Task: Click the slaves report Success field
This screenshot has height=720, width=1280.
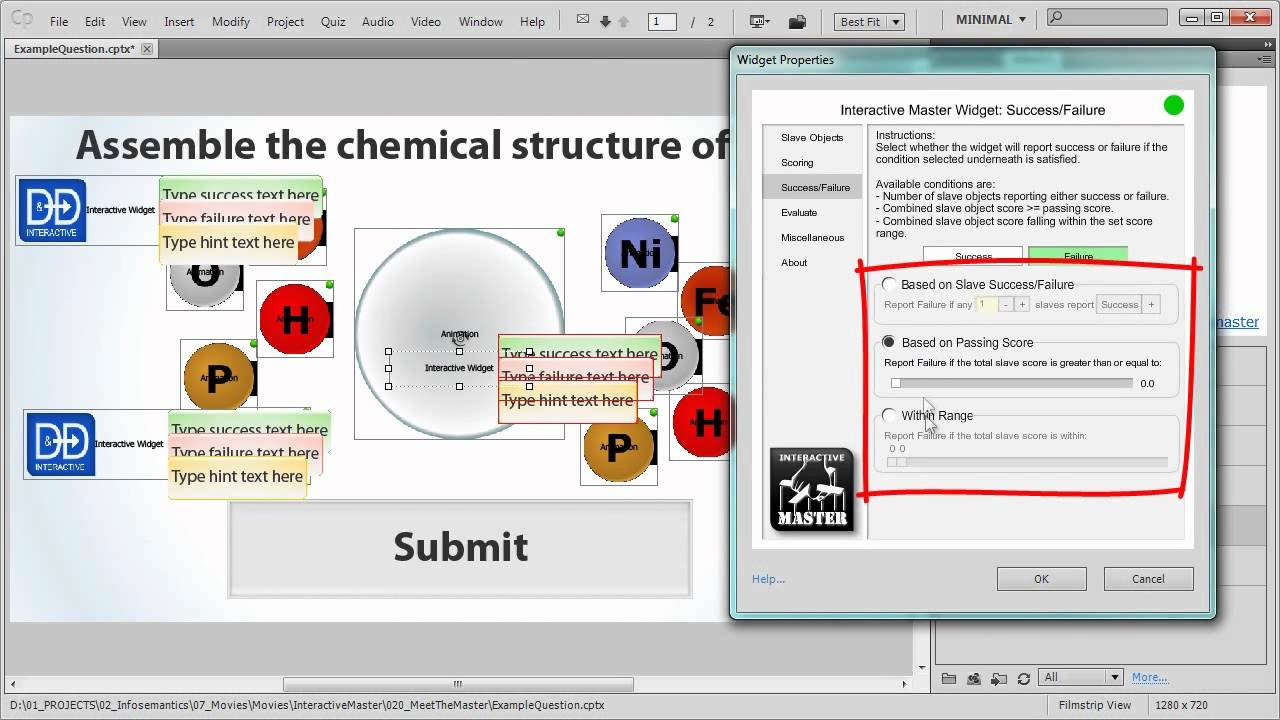Action: 1119,305
